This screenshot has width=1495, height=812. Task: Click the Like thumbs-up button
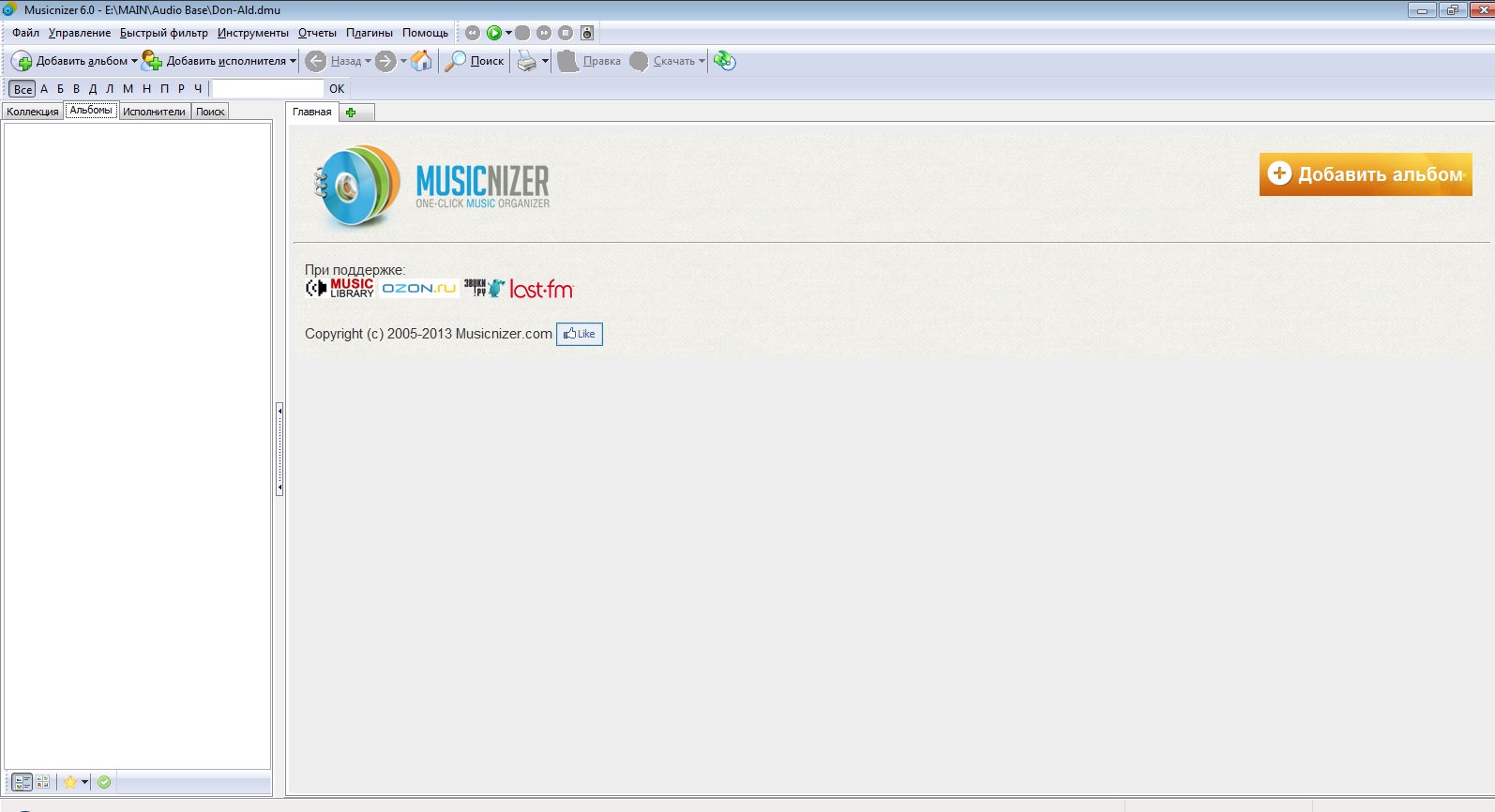pyautogui.click(x=580, y=334)
